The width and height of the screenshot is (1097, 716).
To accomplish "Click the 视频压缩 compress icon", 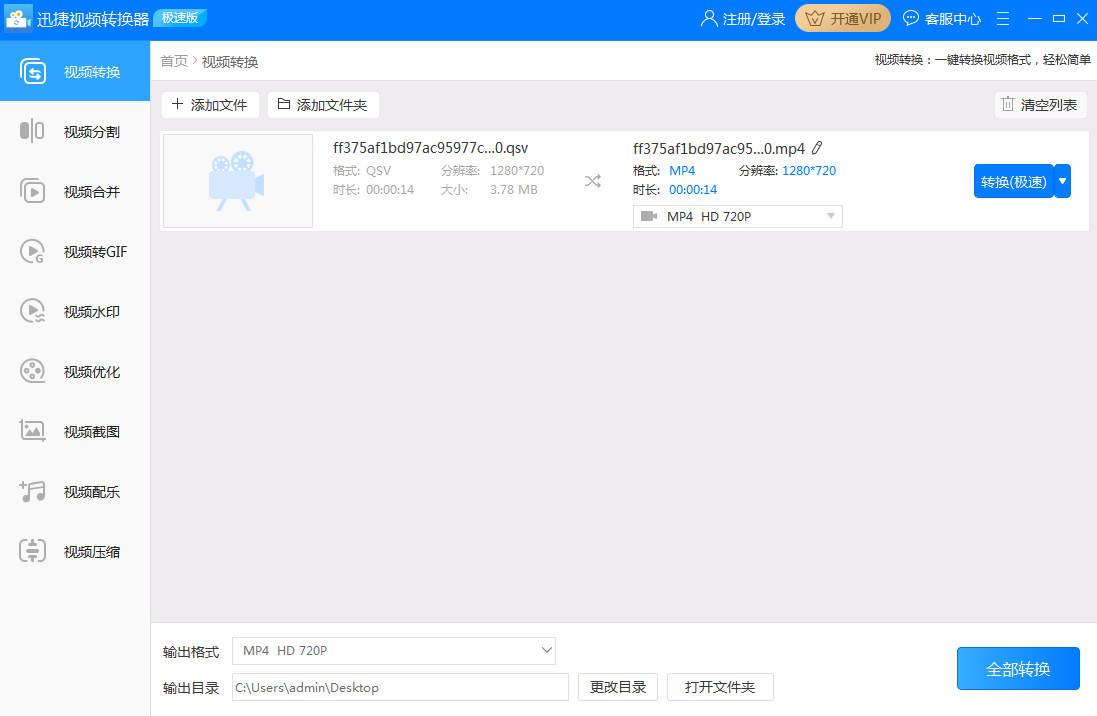I will tap(32, 552).
